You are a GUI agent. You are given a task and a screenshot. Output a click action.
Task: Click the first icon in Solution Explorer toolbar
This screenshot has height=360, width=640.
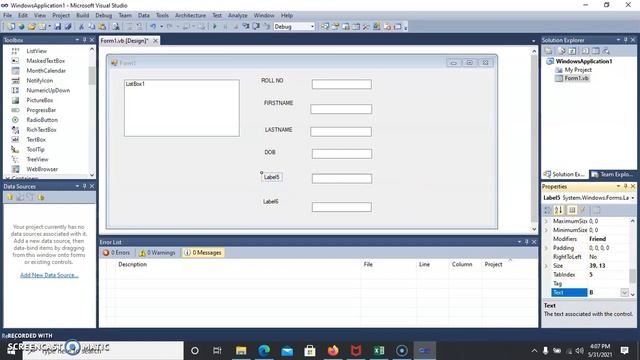(549, 51)
